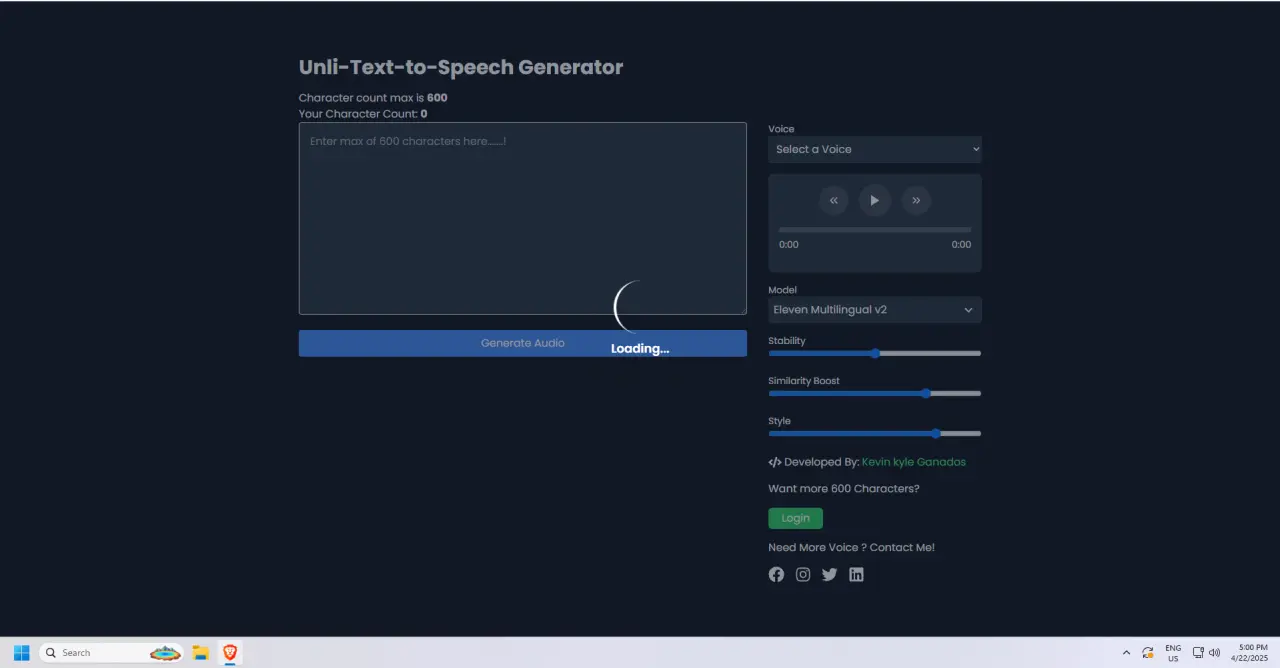The height and width of the screenshot is (668, 1280).
Task: Open the Instagram social icon
Action: (x=803, y=574)
